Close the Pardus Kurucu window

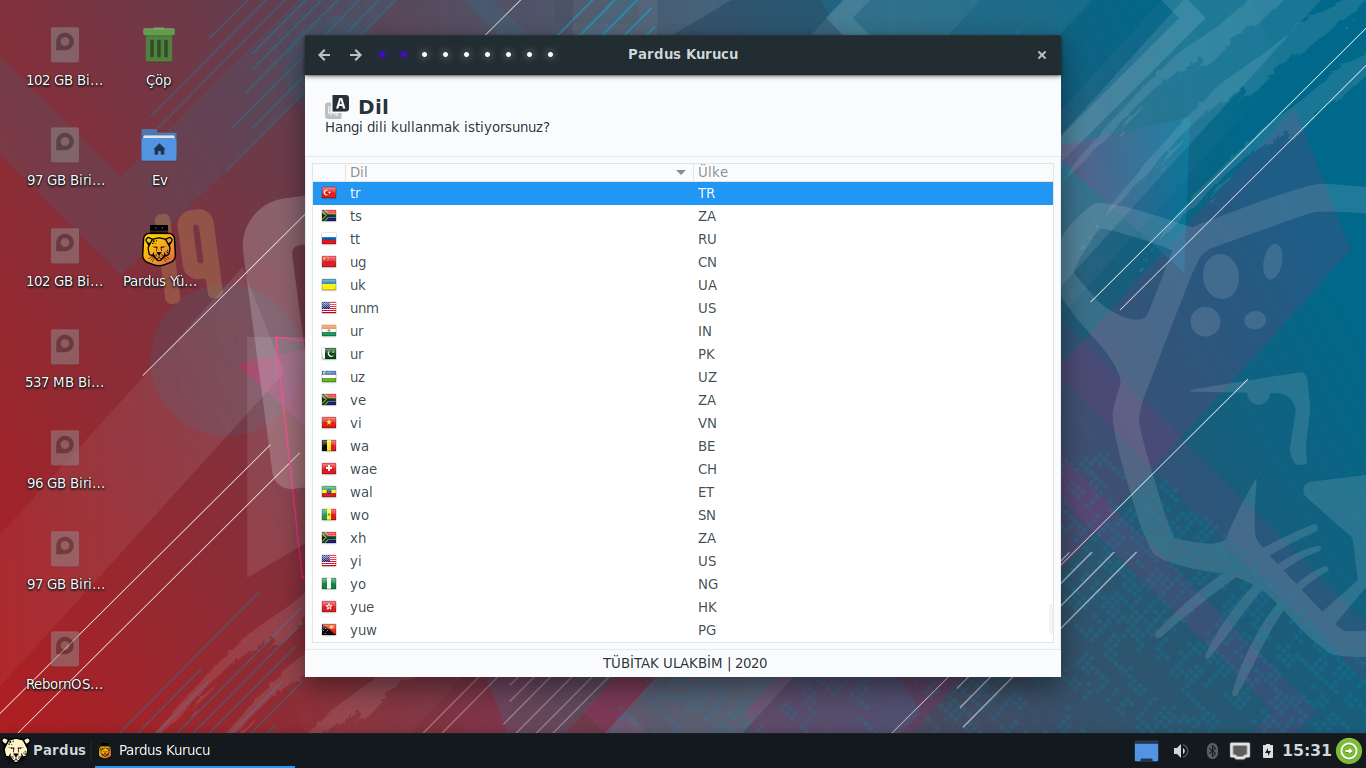tap(1042, 55)
